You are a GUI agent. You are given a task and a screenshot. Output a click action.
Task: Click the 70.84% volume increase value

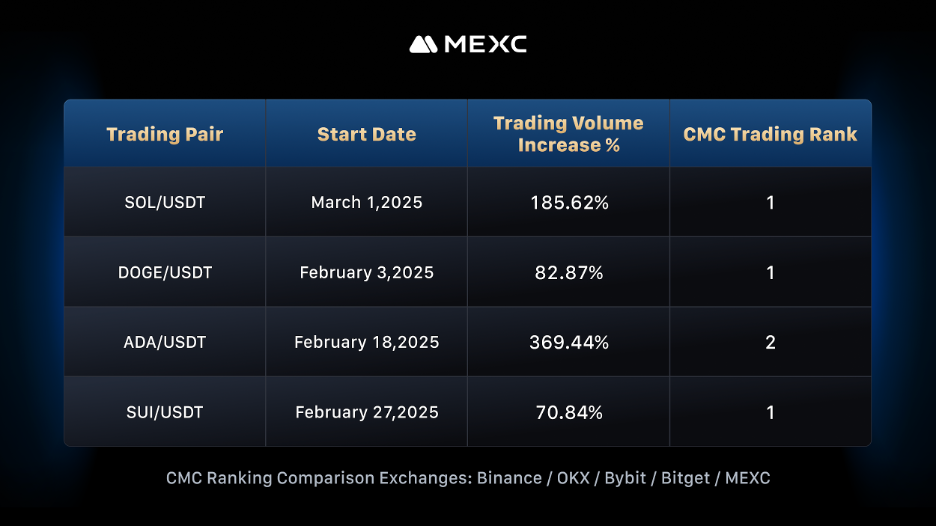568,412
